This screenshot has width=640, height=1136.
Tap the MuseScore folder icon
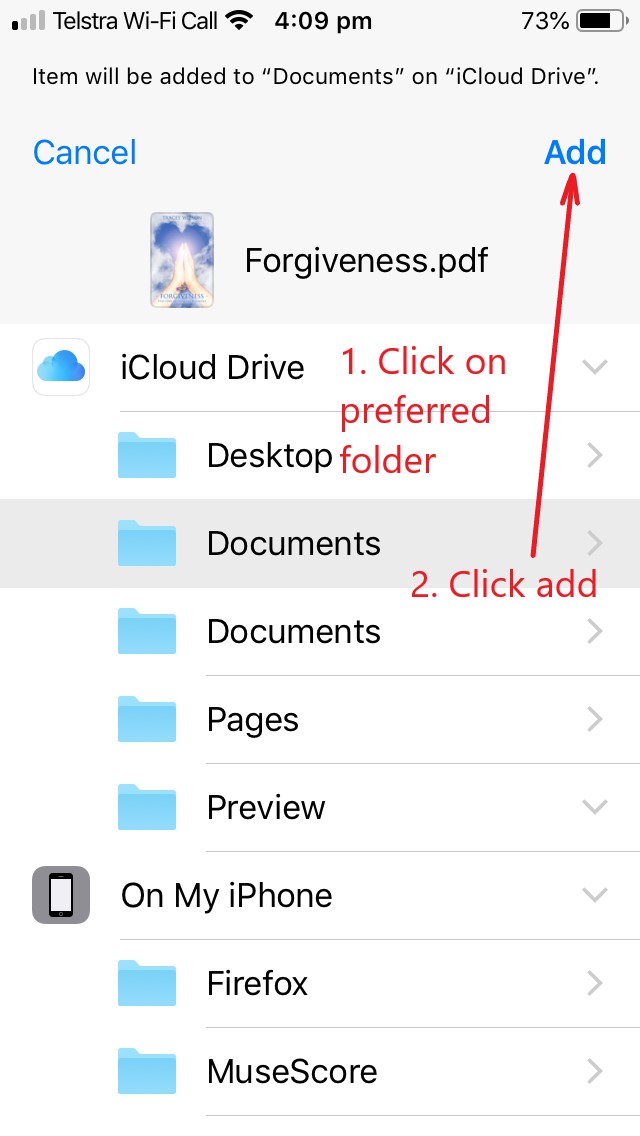point(147,1071)
